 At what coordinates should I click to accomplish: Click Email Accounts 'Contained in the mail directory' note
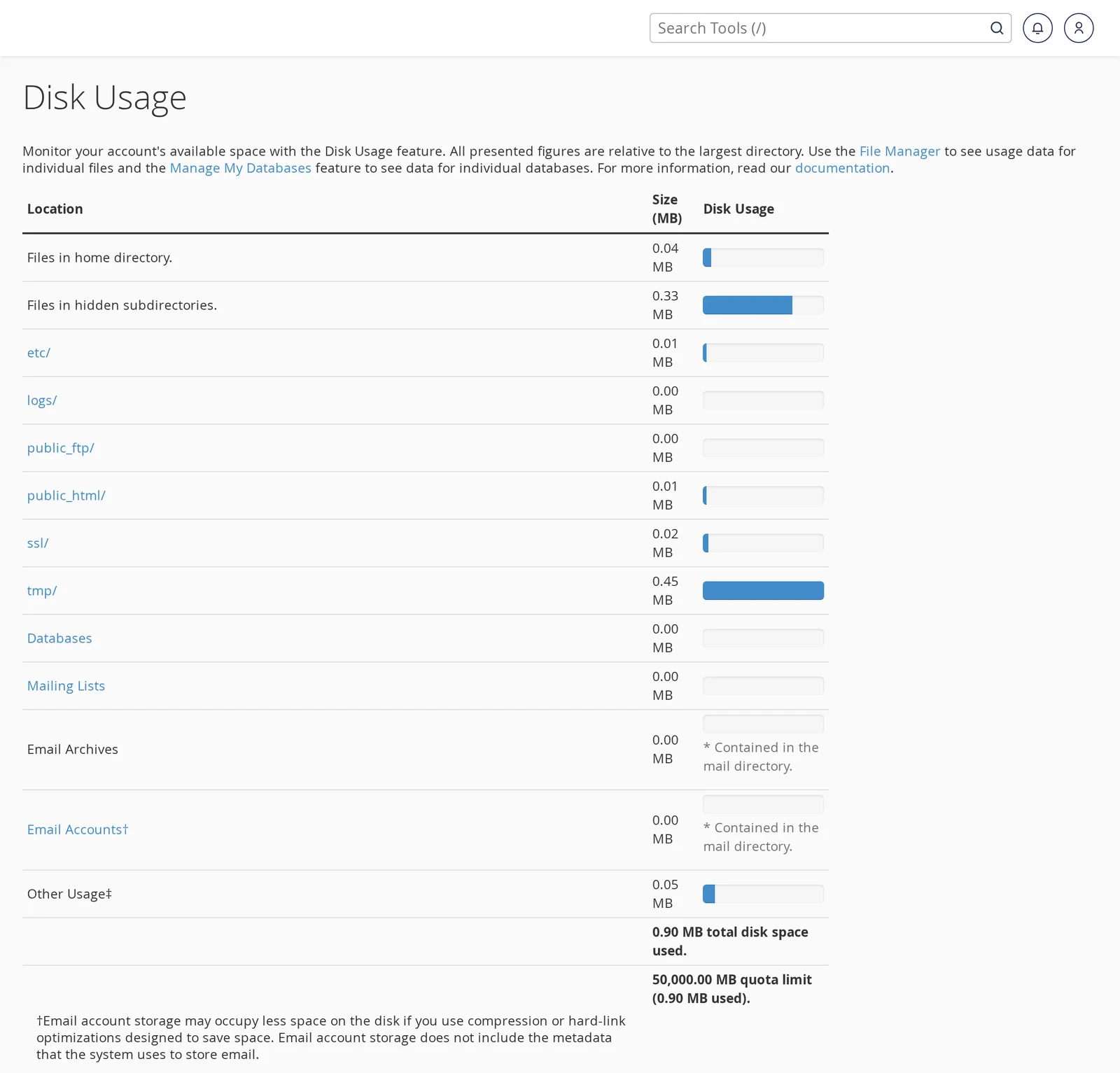tap(761, 837)
